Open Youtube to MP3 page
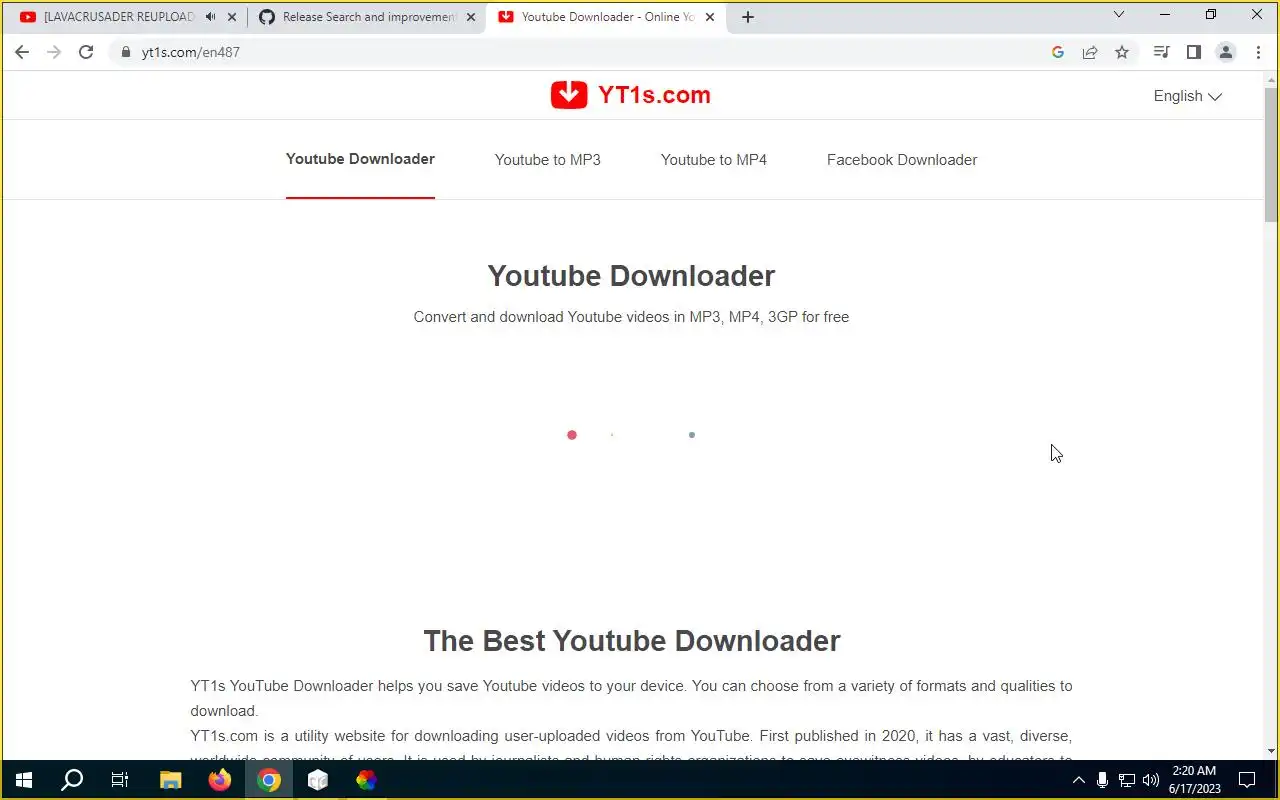 tap(548, 160)
